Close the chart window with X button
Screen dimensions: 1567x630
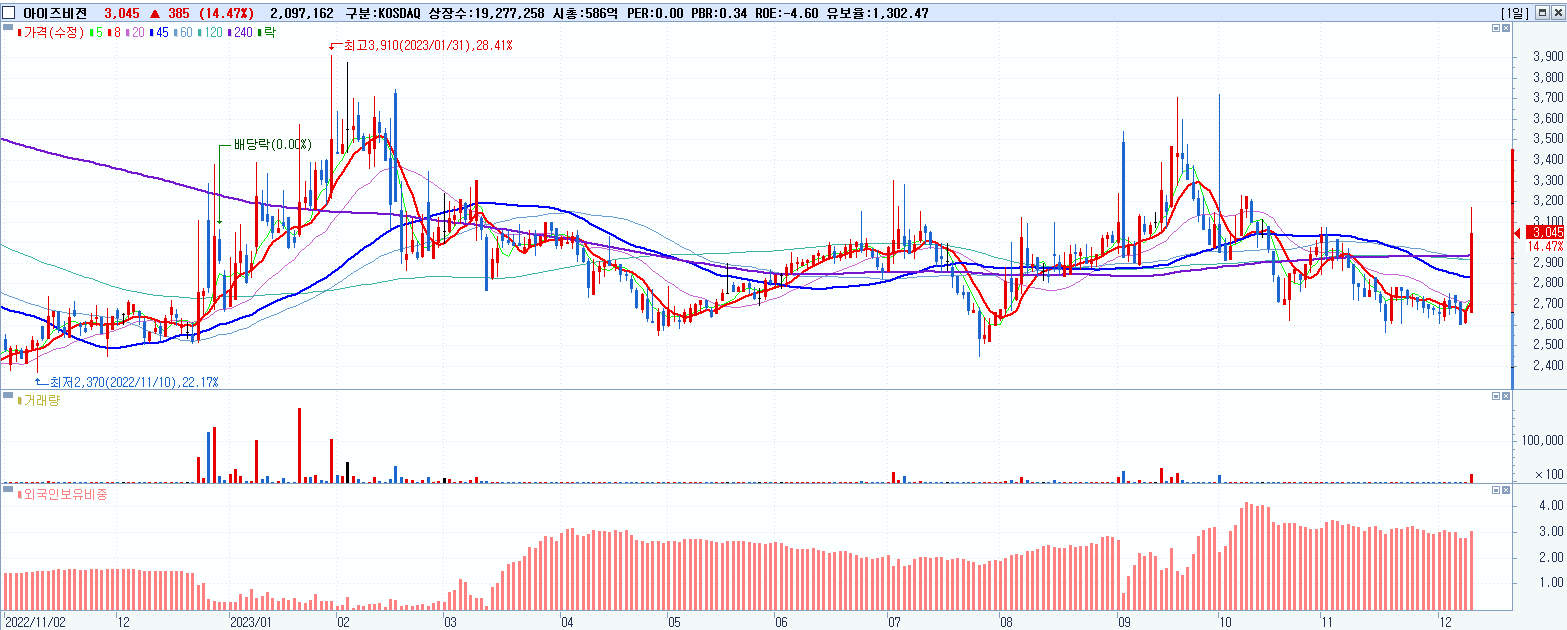point(1557,13)
